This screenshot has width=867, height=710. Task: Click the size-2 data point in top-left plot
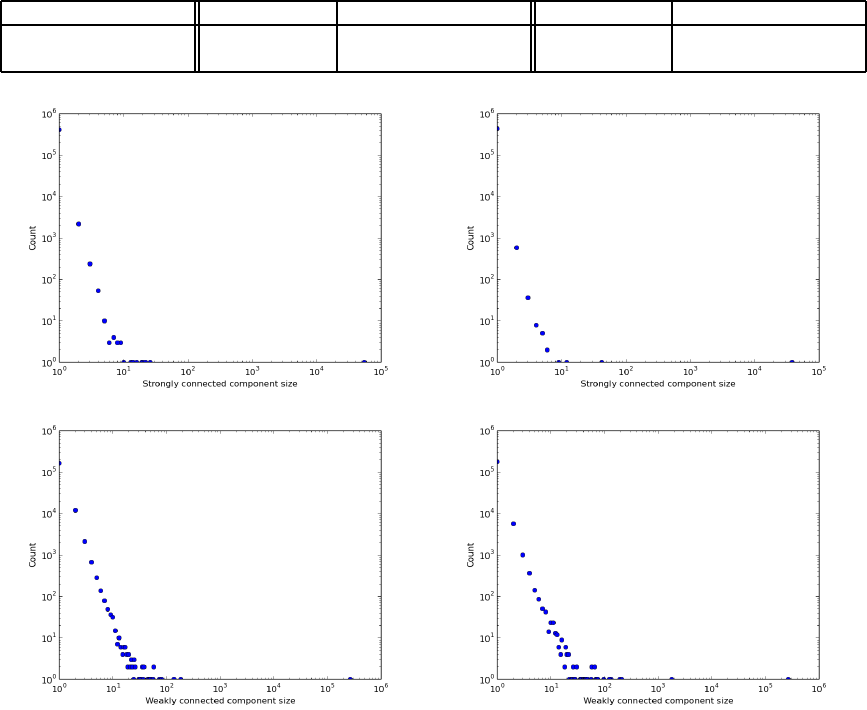(78, 224)
